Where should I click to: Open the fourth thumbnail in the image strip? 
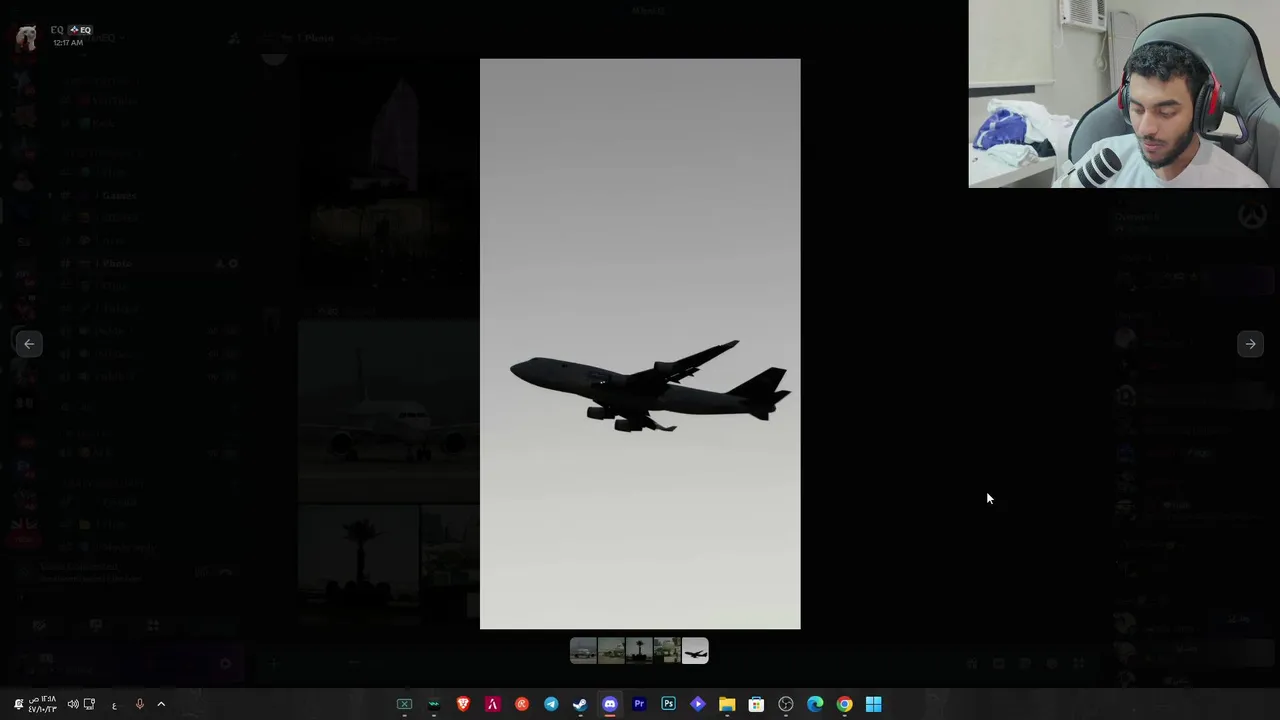[667, 652]
